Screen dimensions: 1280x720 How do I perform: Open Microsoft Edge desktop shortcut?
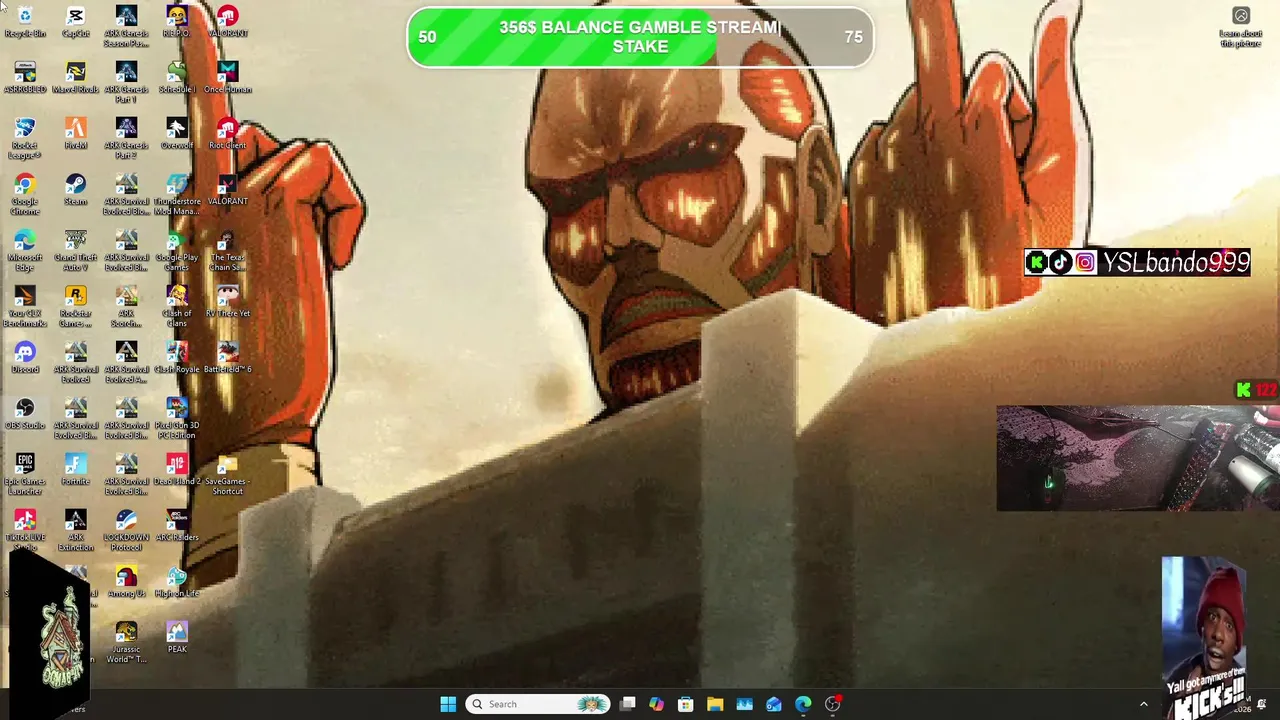25,251
